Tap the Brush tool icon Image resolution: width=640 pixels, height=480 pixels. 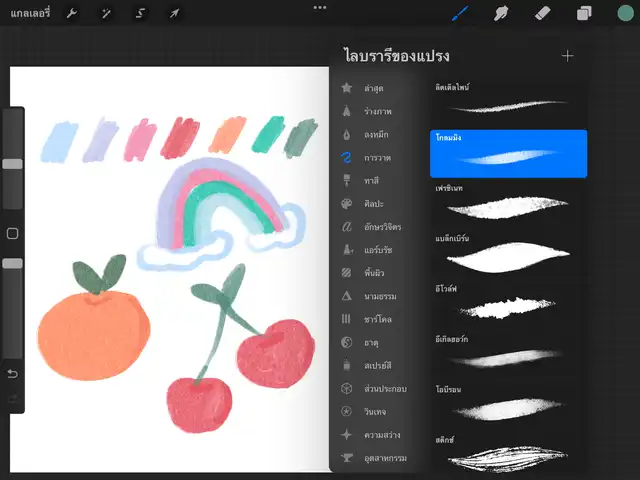coord(461,13)
